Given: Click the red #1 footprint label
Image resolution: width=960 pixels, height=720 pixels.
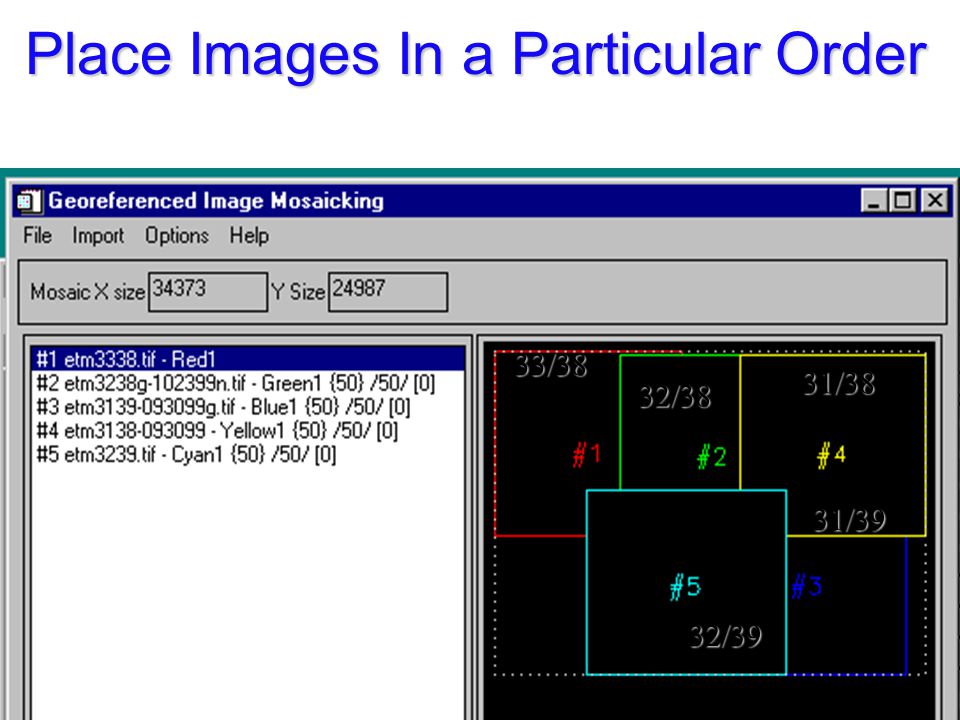Looking at the screenshot, I should click(x=587, y=454).
